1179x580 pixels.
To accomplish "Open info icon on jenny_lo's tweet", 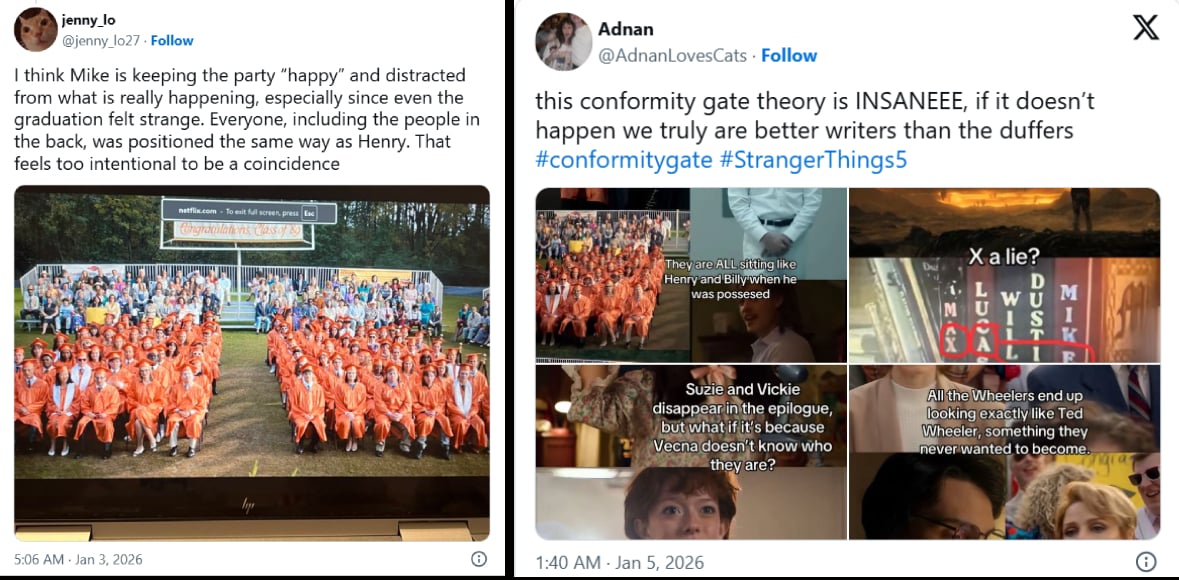I will (x=478, y=559).
